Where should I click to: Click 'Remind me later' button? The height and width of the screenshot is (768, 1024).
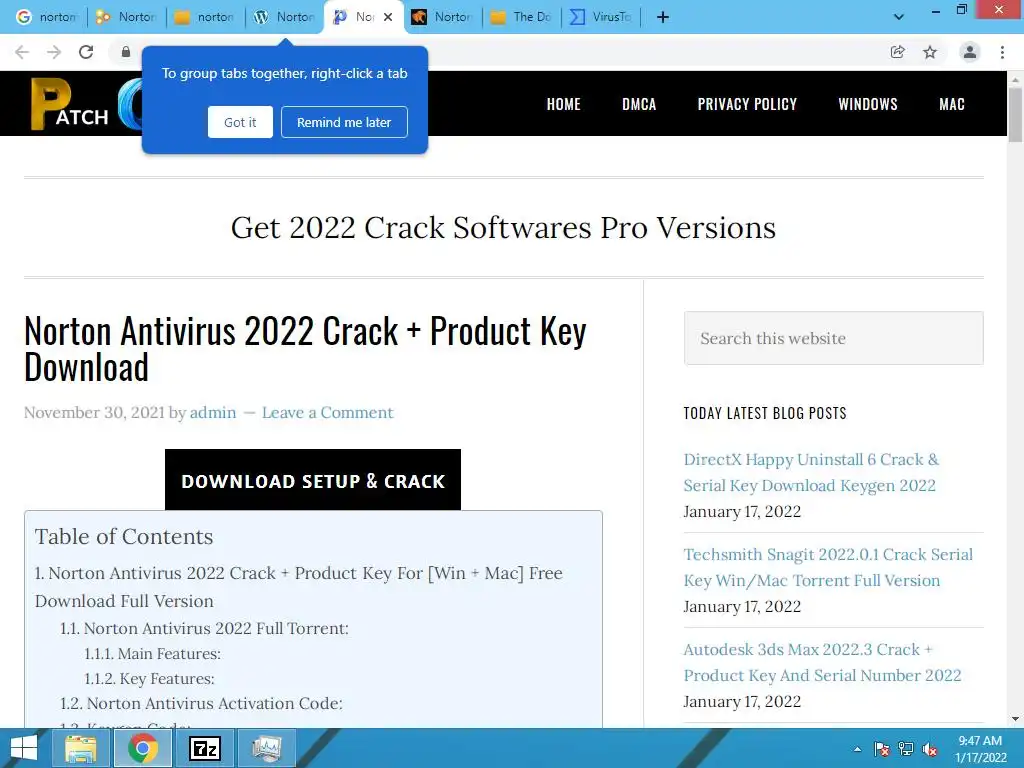click(x=344, y=122)
